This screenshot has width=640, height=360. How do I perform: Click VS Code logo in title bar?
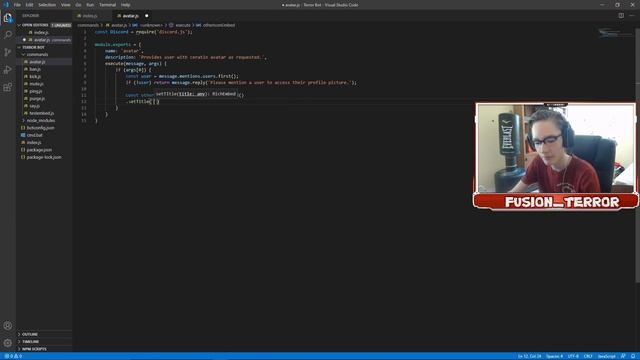[x=6, y=5]
